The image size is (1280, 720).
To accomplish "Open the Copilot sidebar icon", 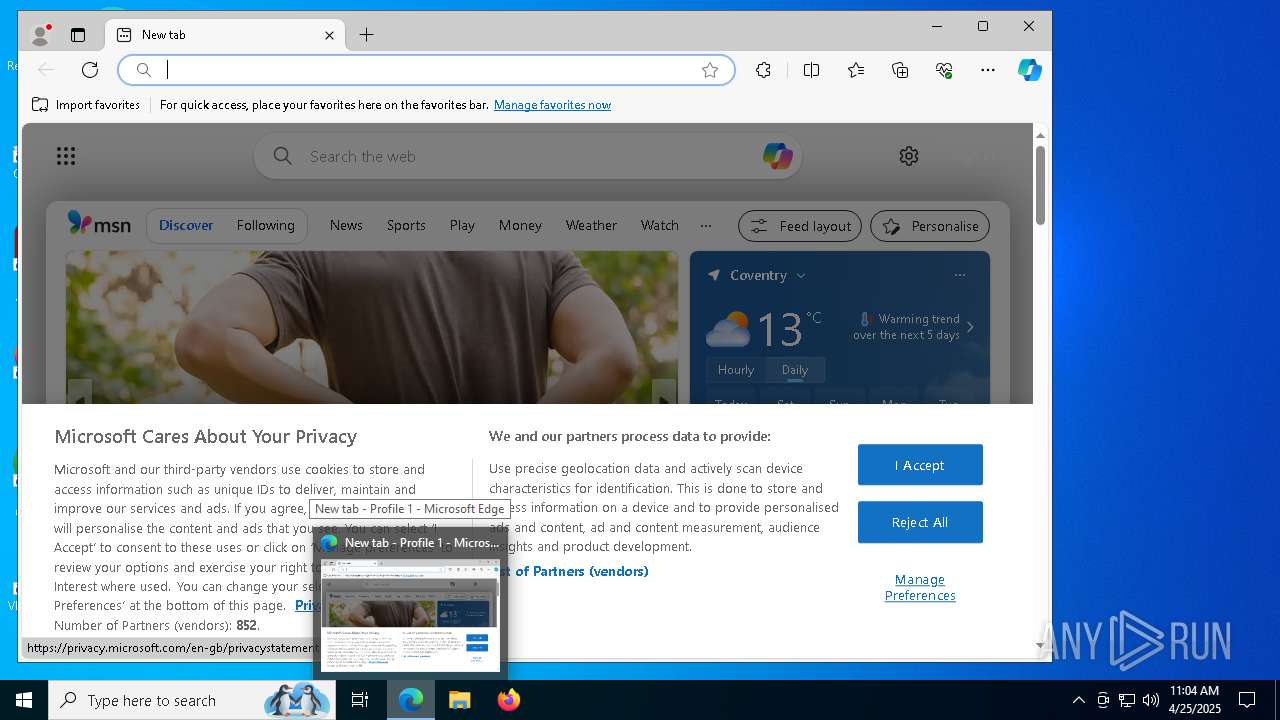I will click(1030, 70).
